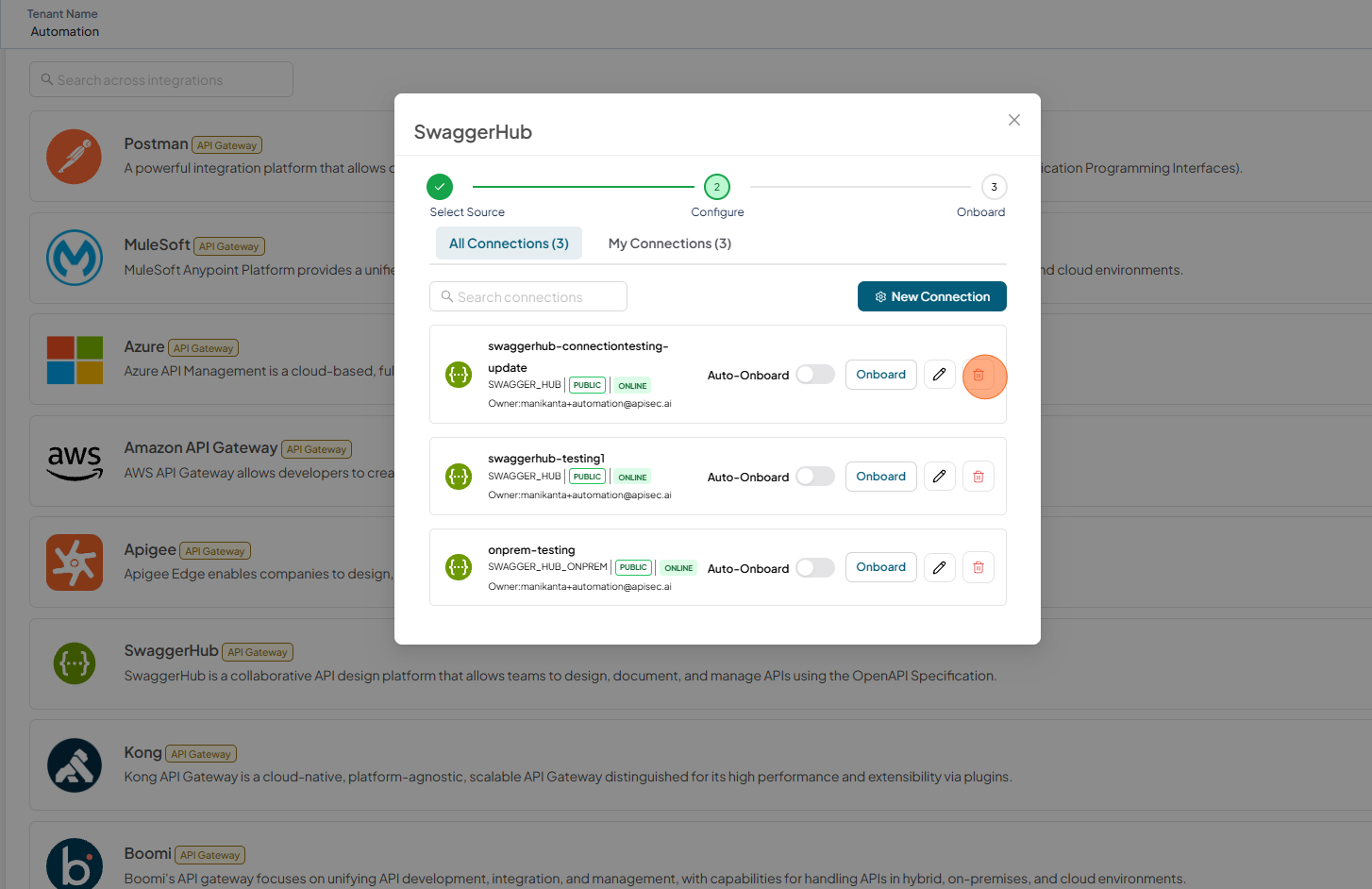Screen dimensions: 1372x889
Task: Click pencil icon for swaggerhub-connectiontesting-update
Action: point(940,375)
